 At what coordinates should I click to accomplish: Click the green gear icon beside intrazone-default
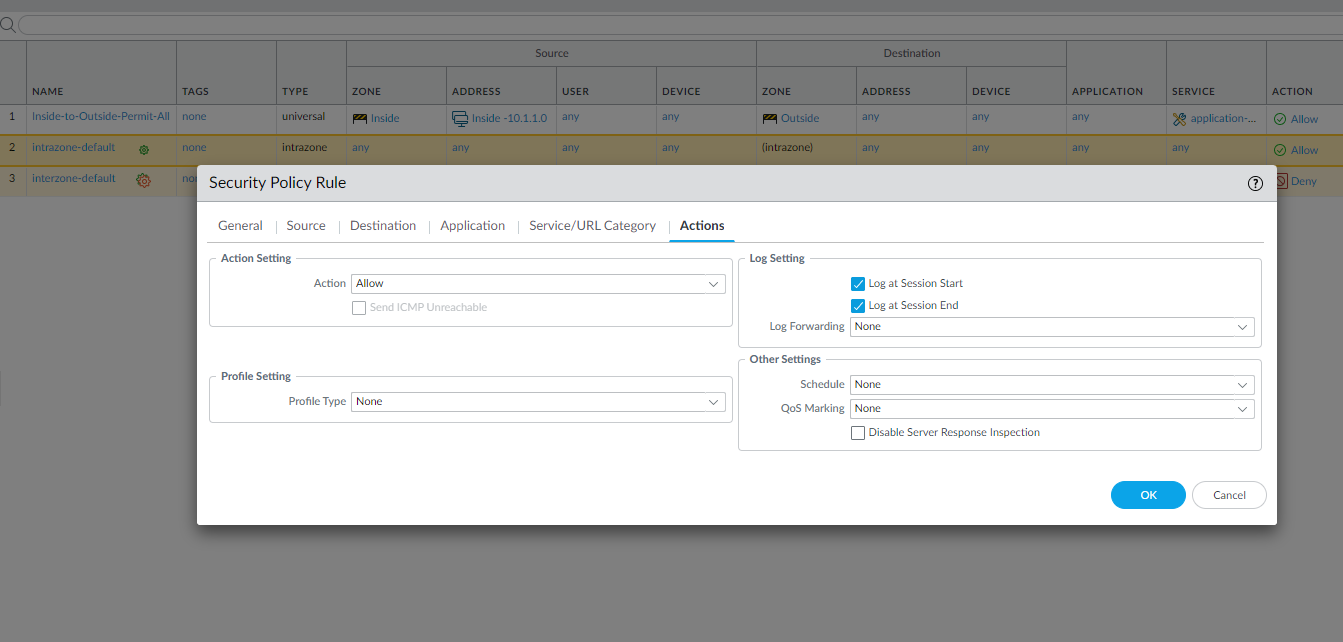pos(144,149)
